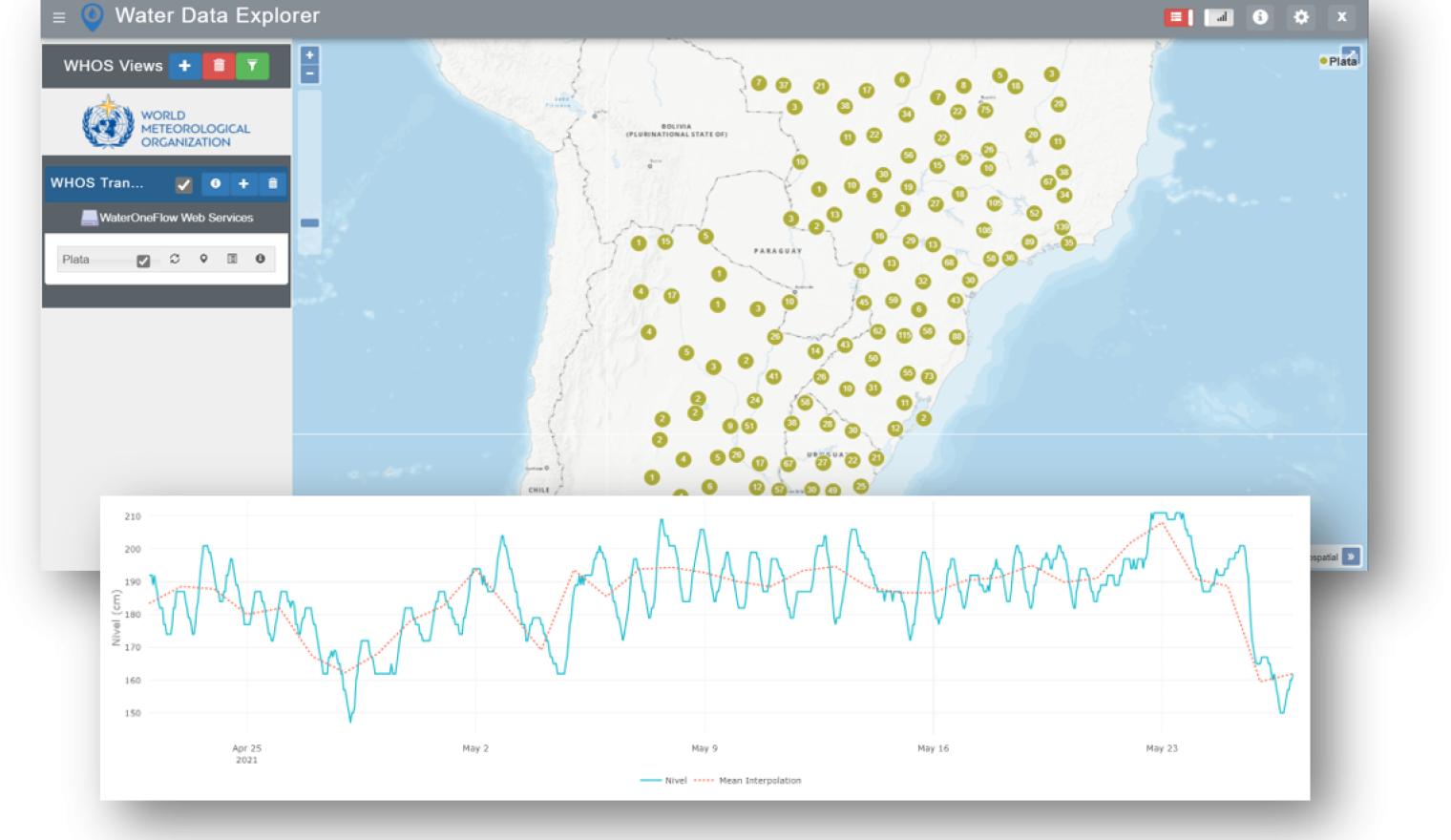Toggle the red list panel switch
This screenshot has width=1451, height=840.
(1178, 17)
